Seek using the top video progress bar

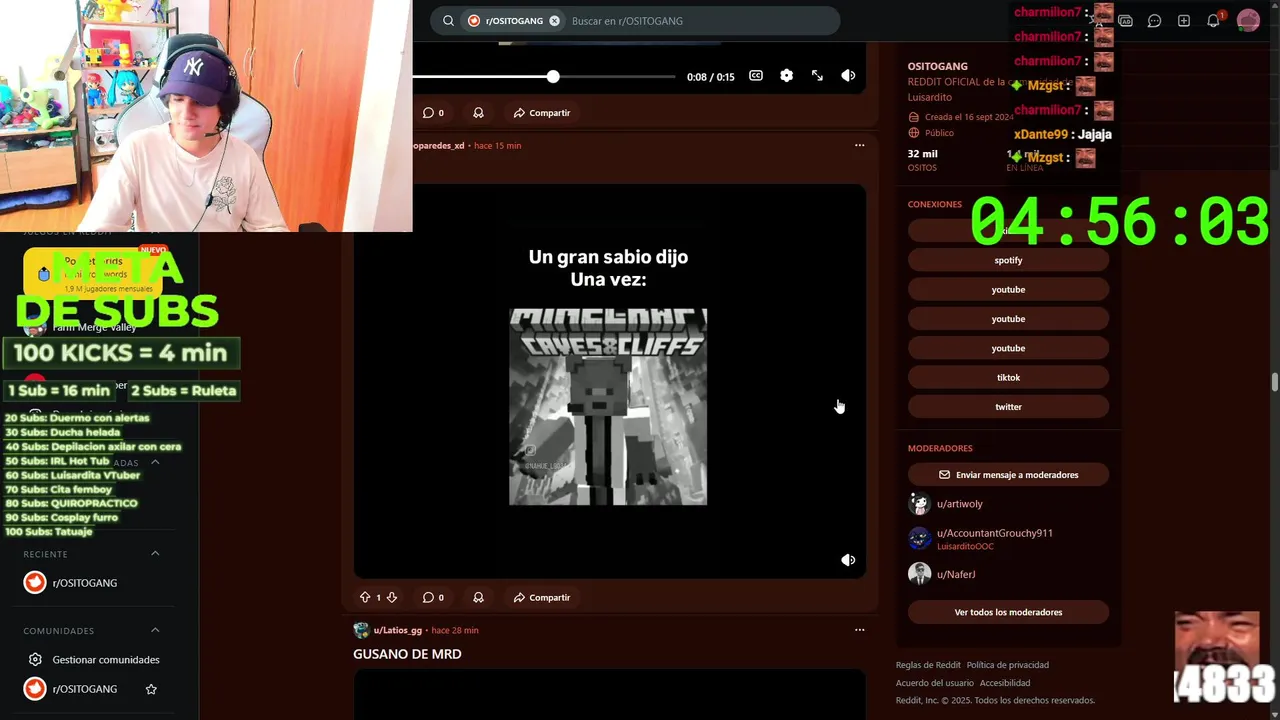pyautogui.click(x=545, y=76)
